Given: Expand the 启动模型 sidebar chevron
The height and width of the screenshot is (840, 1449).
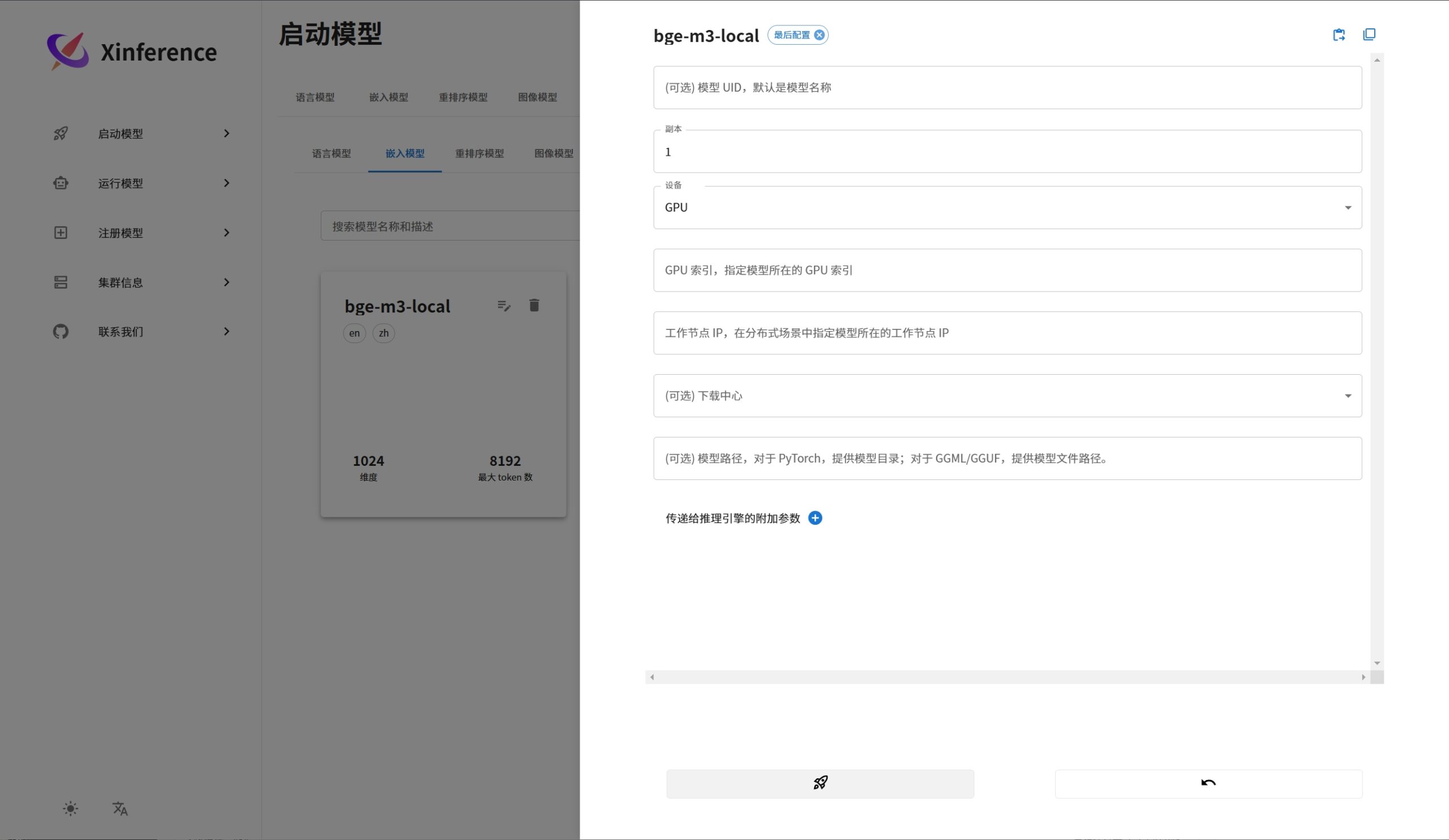Looking at the screenshot, I should pos(226,134).
